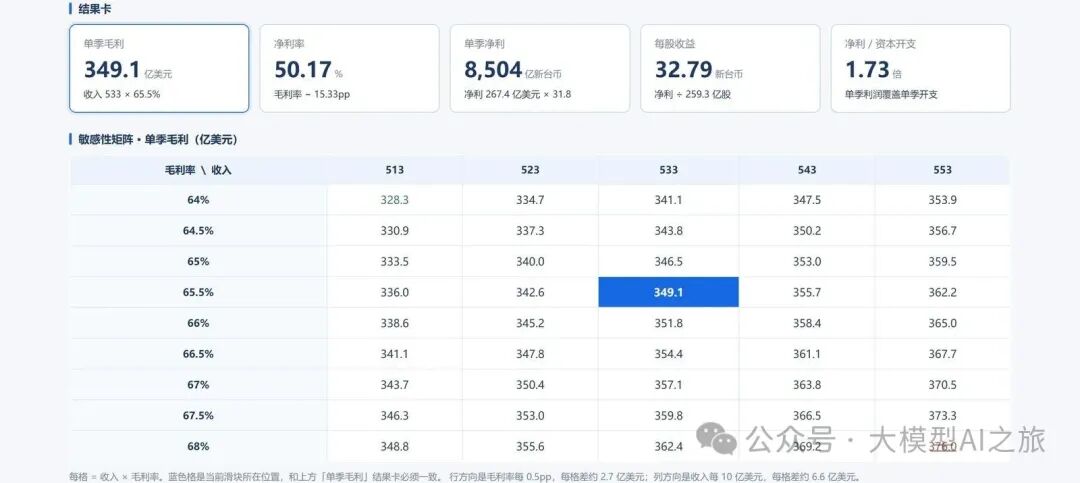This screenshot has width=1080, height=483.
Task: Select the 64% margin row label
Action: tap(198, 200)
